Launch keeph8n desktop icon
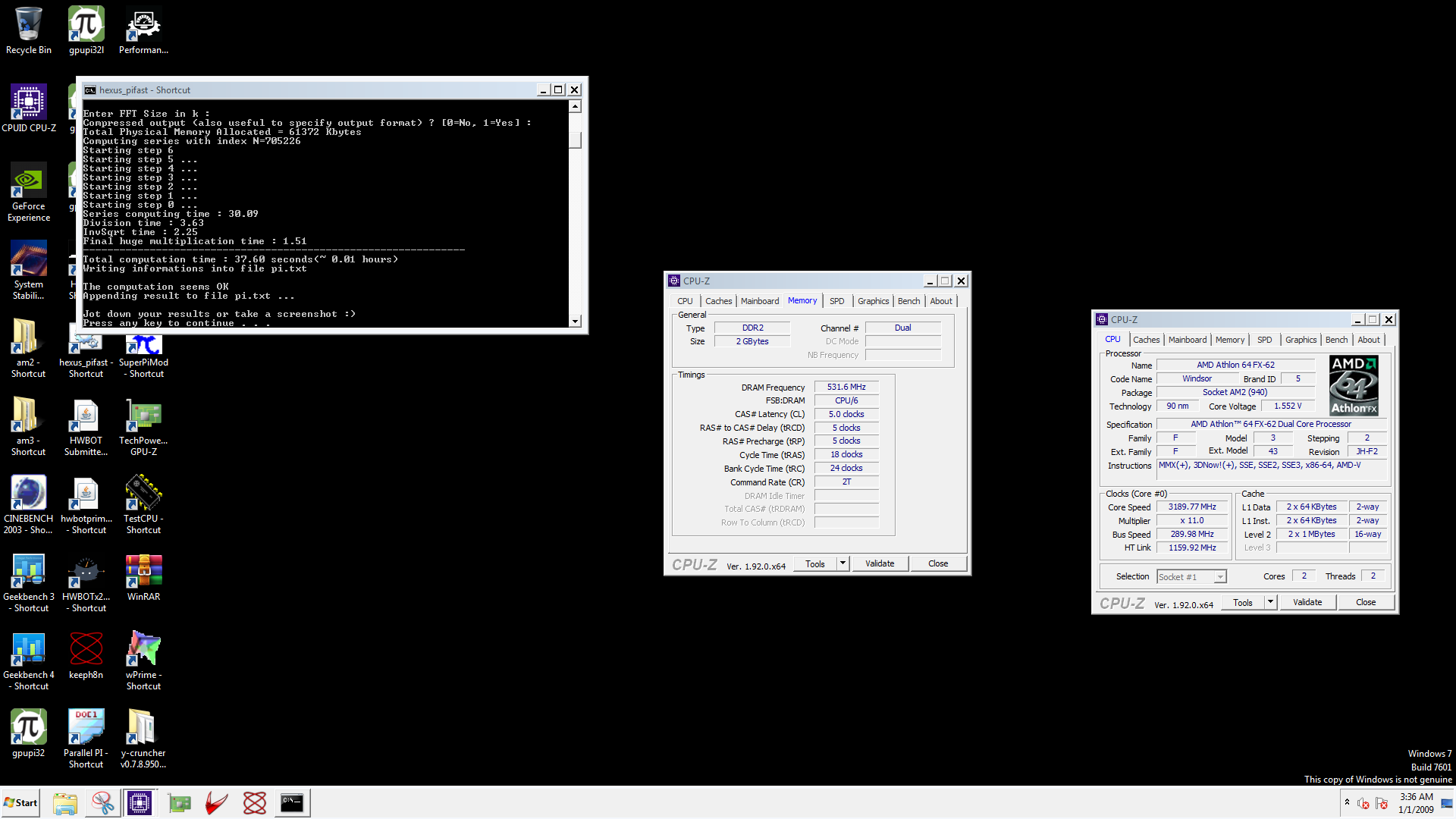1456x819 pixels. [x=86, y=655]
